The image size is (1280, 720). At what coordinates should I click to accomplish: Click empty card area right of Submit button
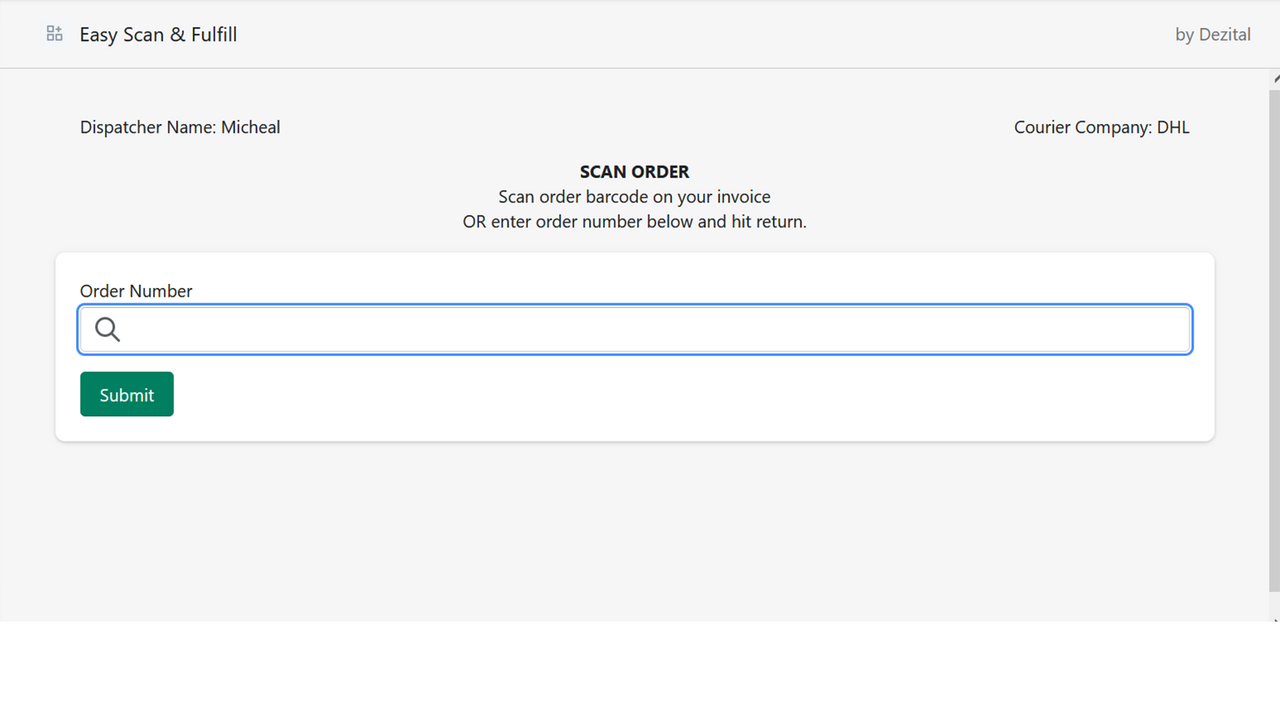pos(690,395)
